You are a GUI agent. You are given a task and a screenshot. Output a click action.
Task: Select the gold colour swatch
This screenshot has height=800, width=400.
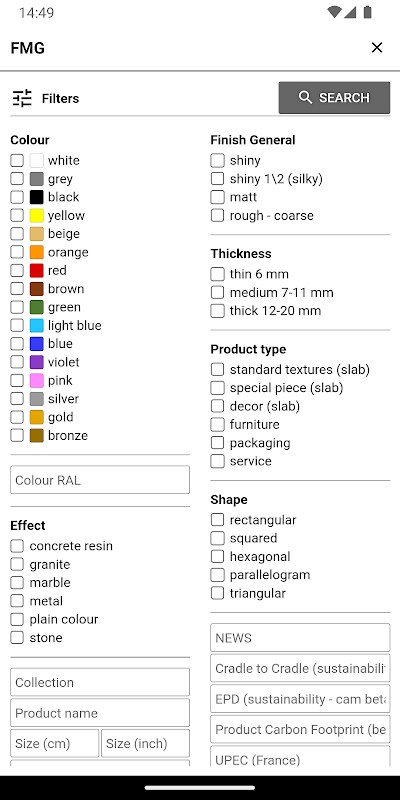(x=36, y=417)
